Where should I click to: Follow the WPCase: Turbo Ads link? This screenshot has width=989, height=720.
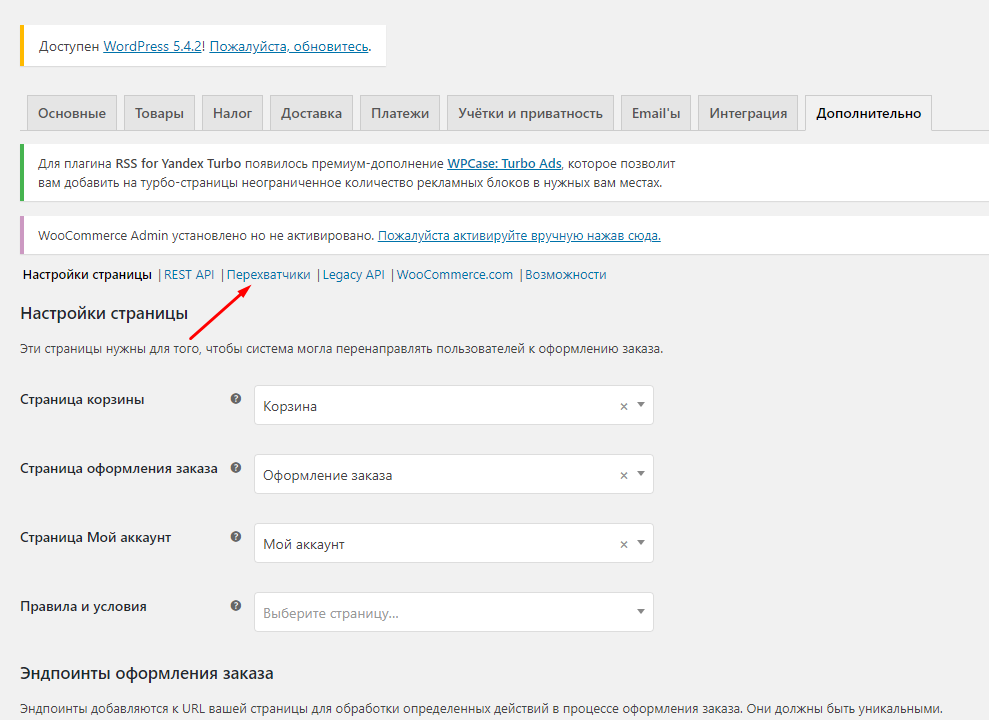pyautogui.click(x=504, y=163)
